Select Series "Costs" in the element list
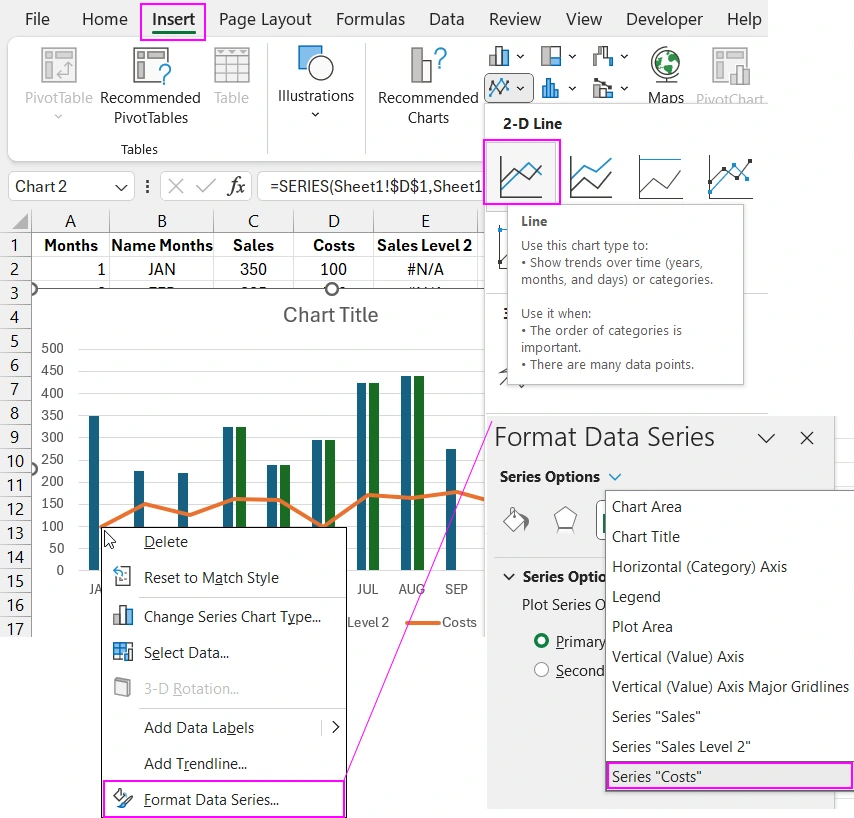Screen dimensions: 854x818 tap(728, 776)
